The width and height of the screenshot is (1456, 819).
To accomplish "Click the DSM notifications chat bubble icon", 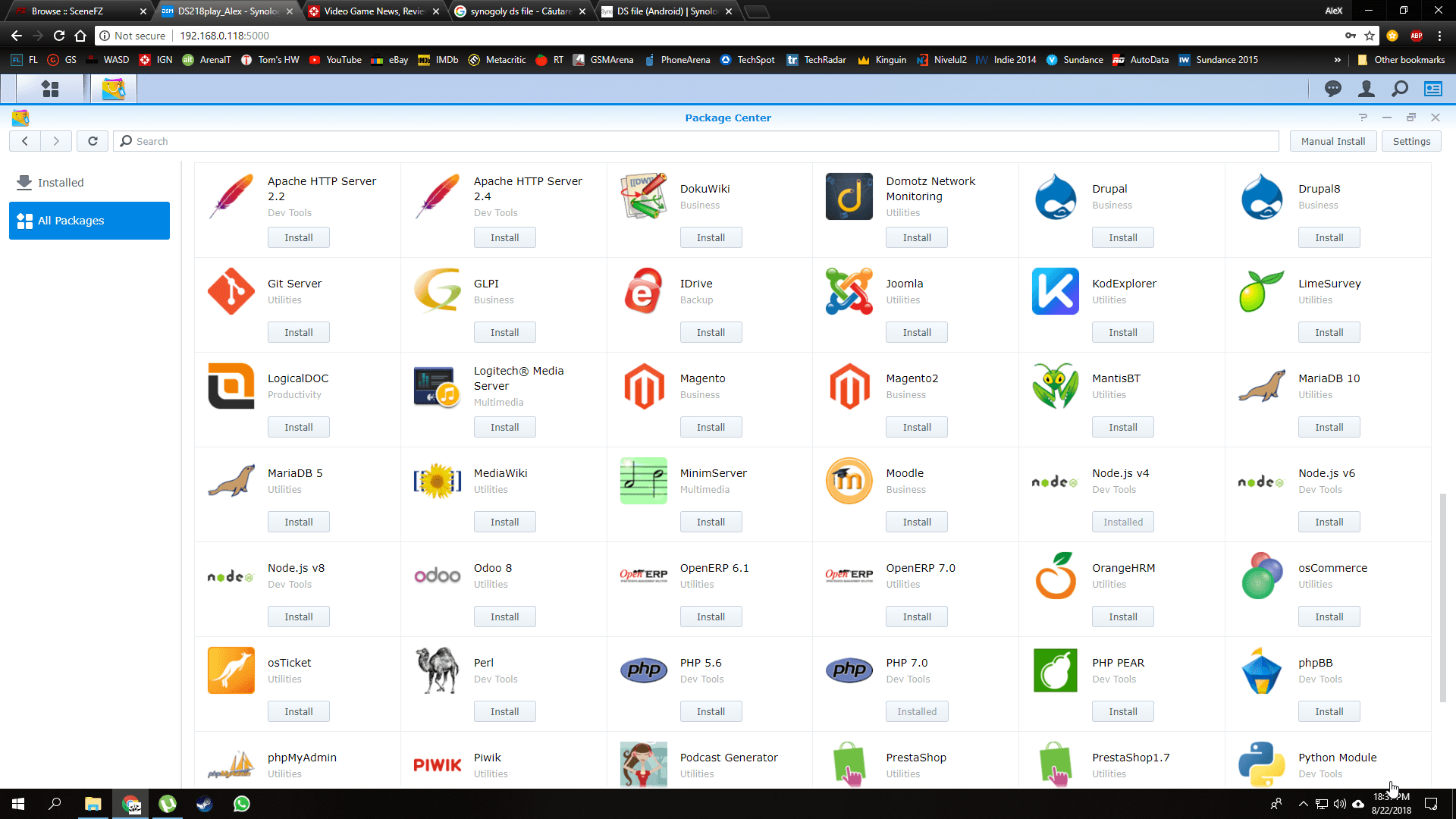I will (1332, 89).
